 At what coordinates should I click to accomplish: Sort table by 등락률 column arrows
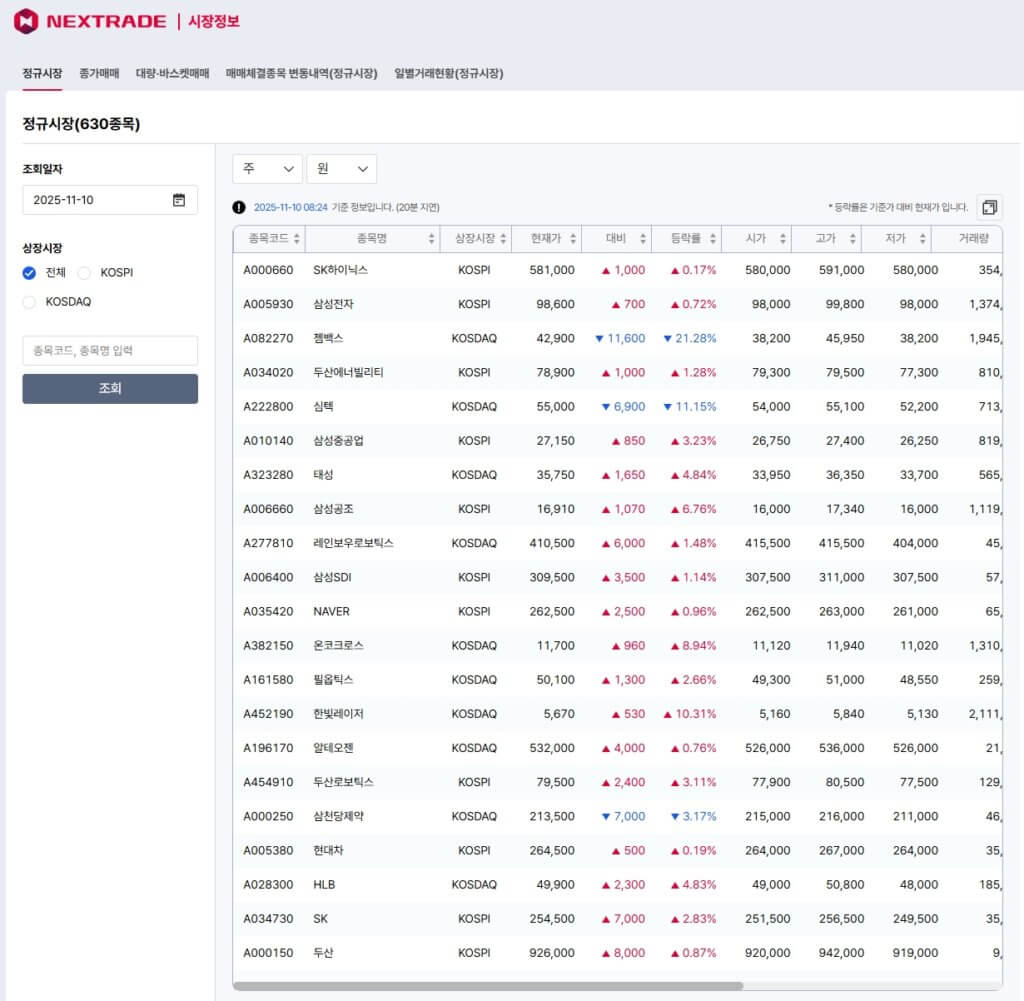tap(713, 239)
